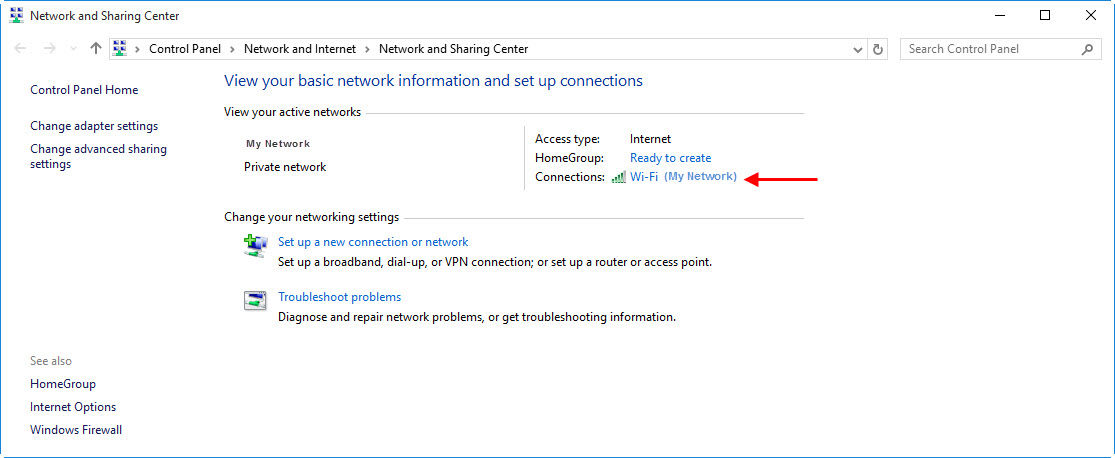
Task: Click the 'My Network' network name text
Action: [x=278, y=144]
